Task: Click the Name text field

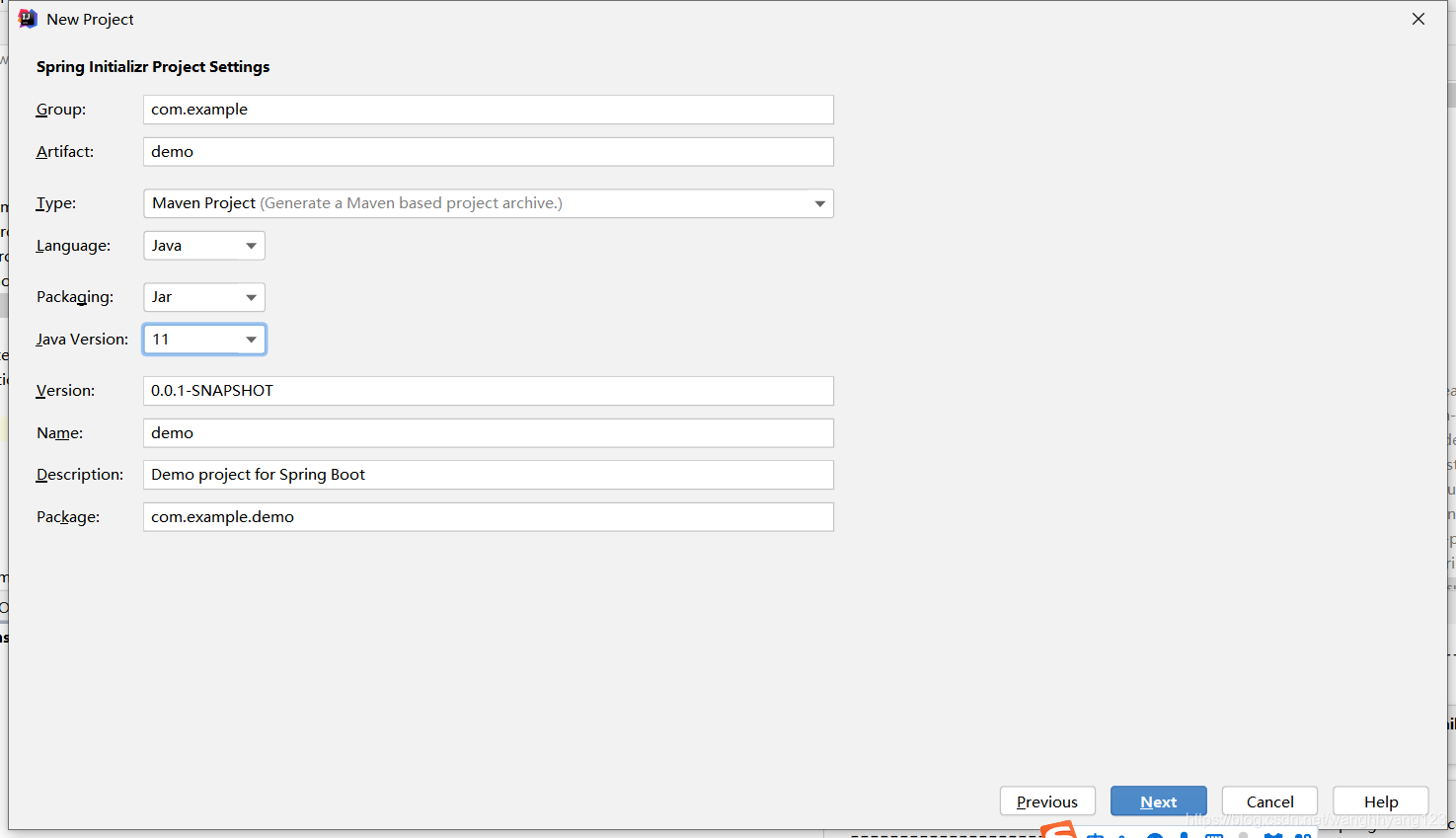Action: click(488, 433)
